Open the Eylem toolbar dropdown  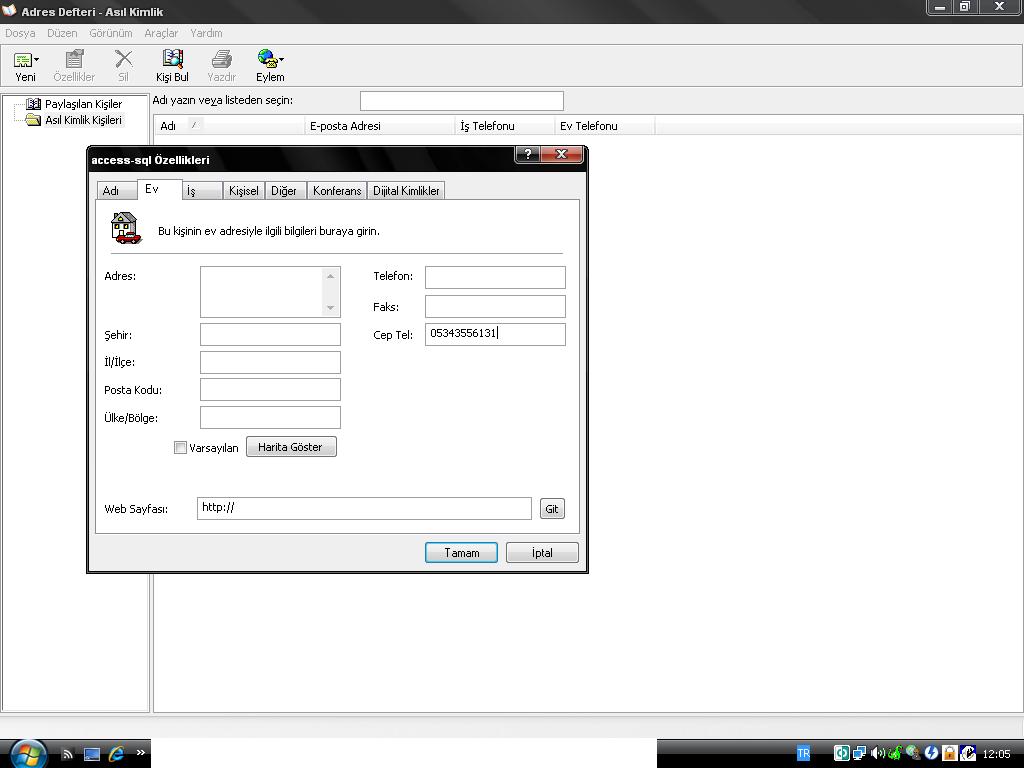(x=270, y=66)
